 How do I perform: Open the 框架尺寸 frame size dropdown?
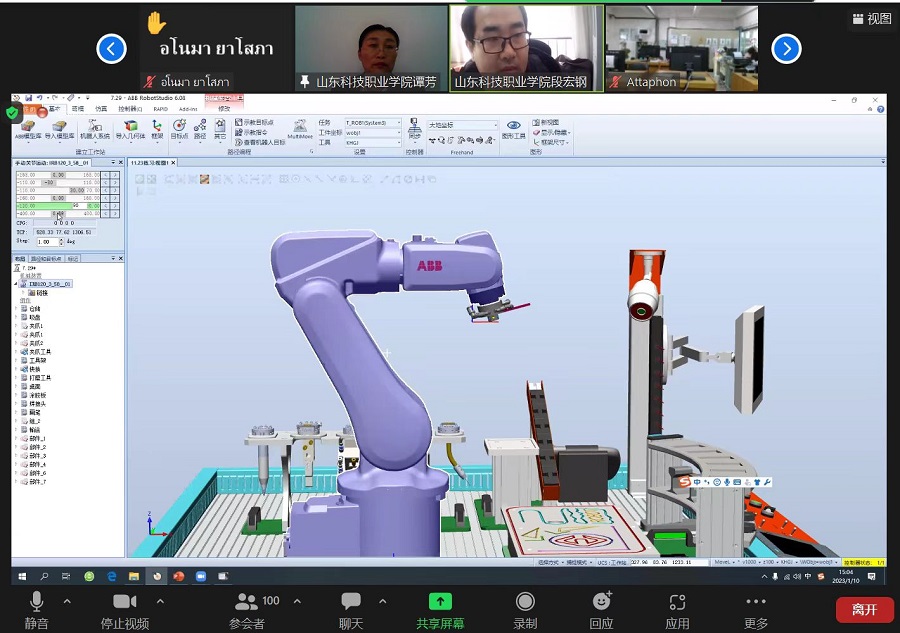pyautogui.click(x=551, y=142)
